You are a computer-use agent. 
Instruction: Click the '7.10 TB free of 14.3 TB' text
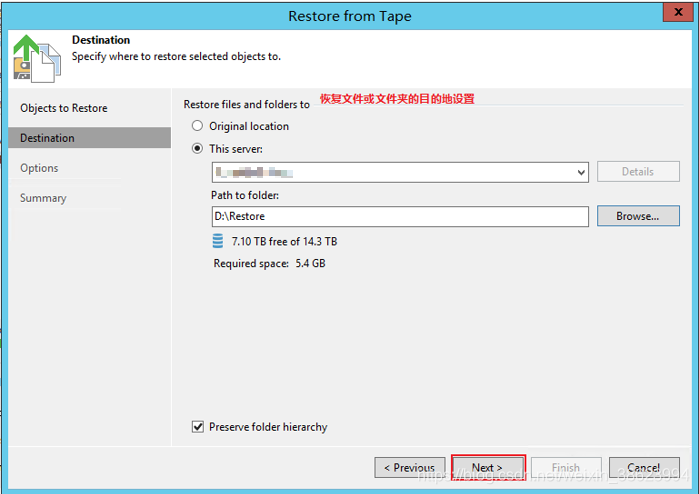[284, 242]
